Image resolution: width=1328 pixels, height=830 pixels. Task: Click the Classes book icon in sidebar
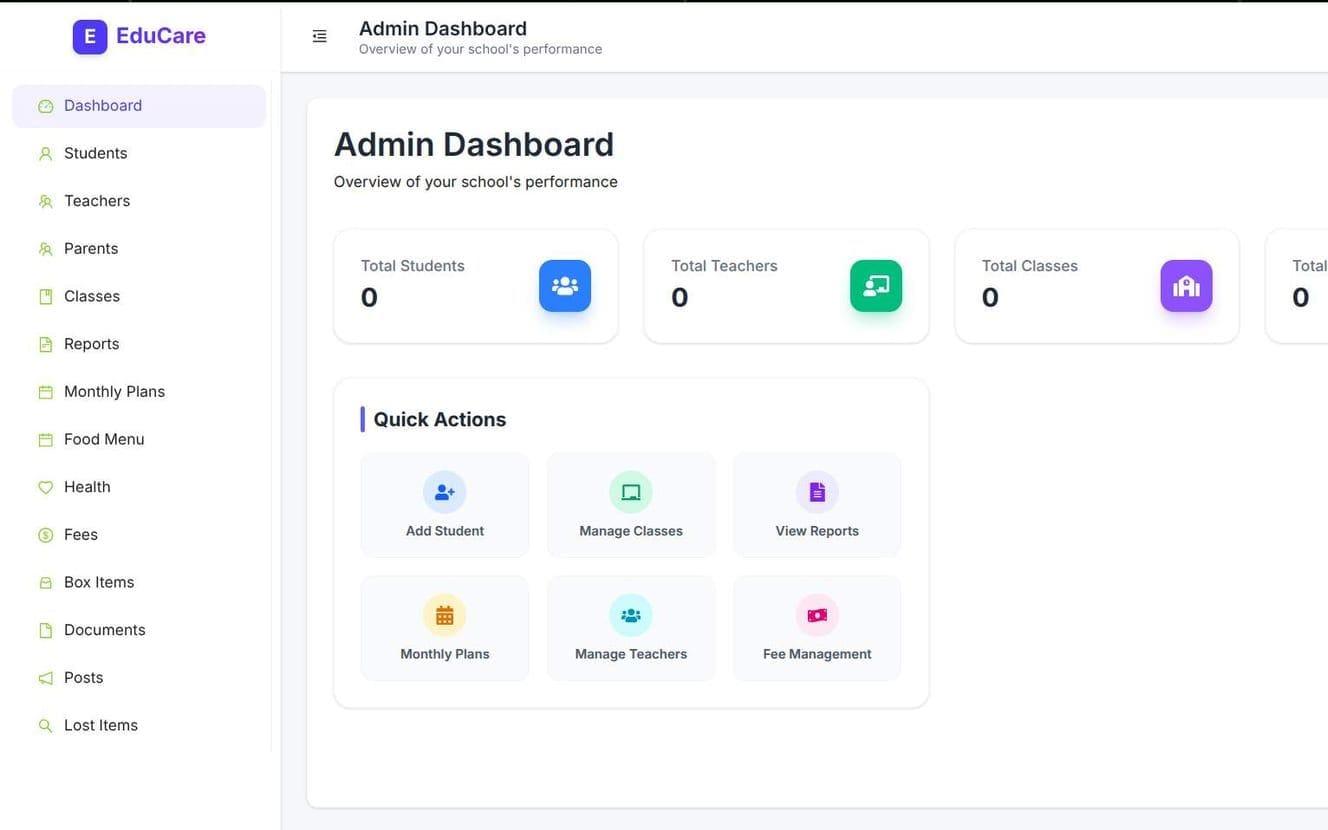45,297
